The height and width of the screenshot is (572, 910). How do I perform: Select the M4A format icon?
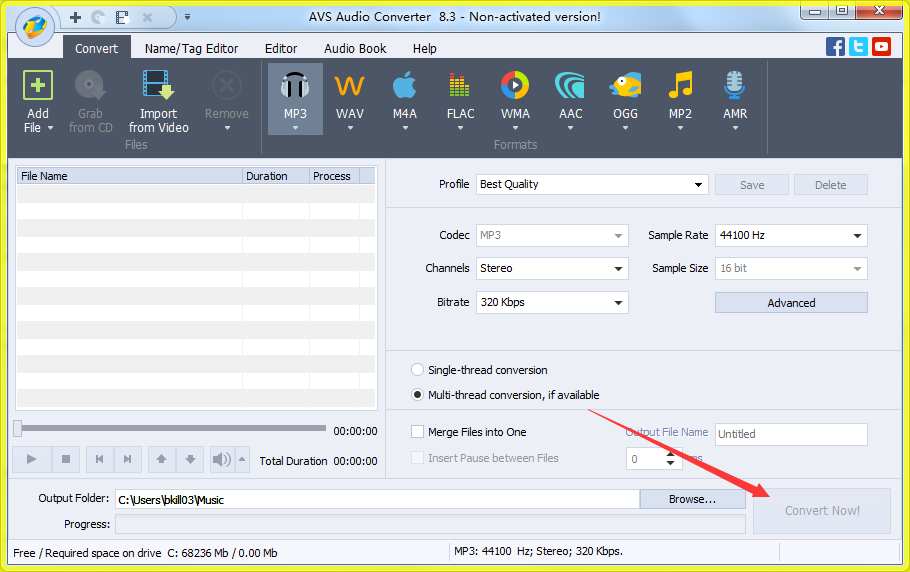405,85
